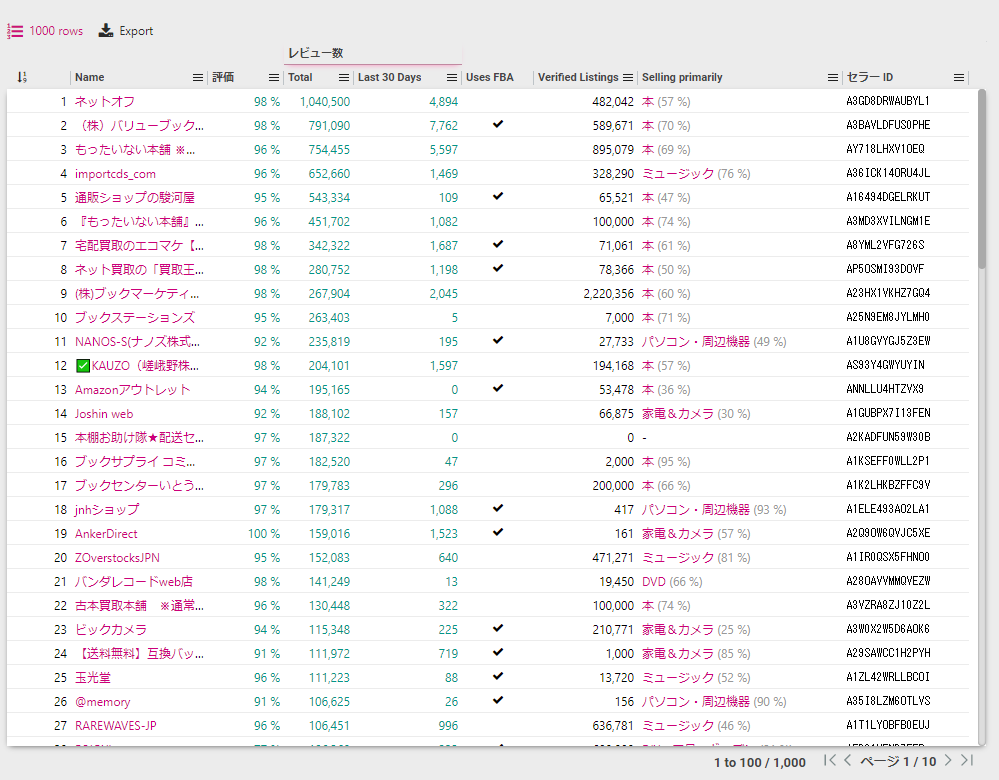
Task: Sort by the Verified Listings column header
Action: (577, 78)
